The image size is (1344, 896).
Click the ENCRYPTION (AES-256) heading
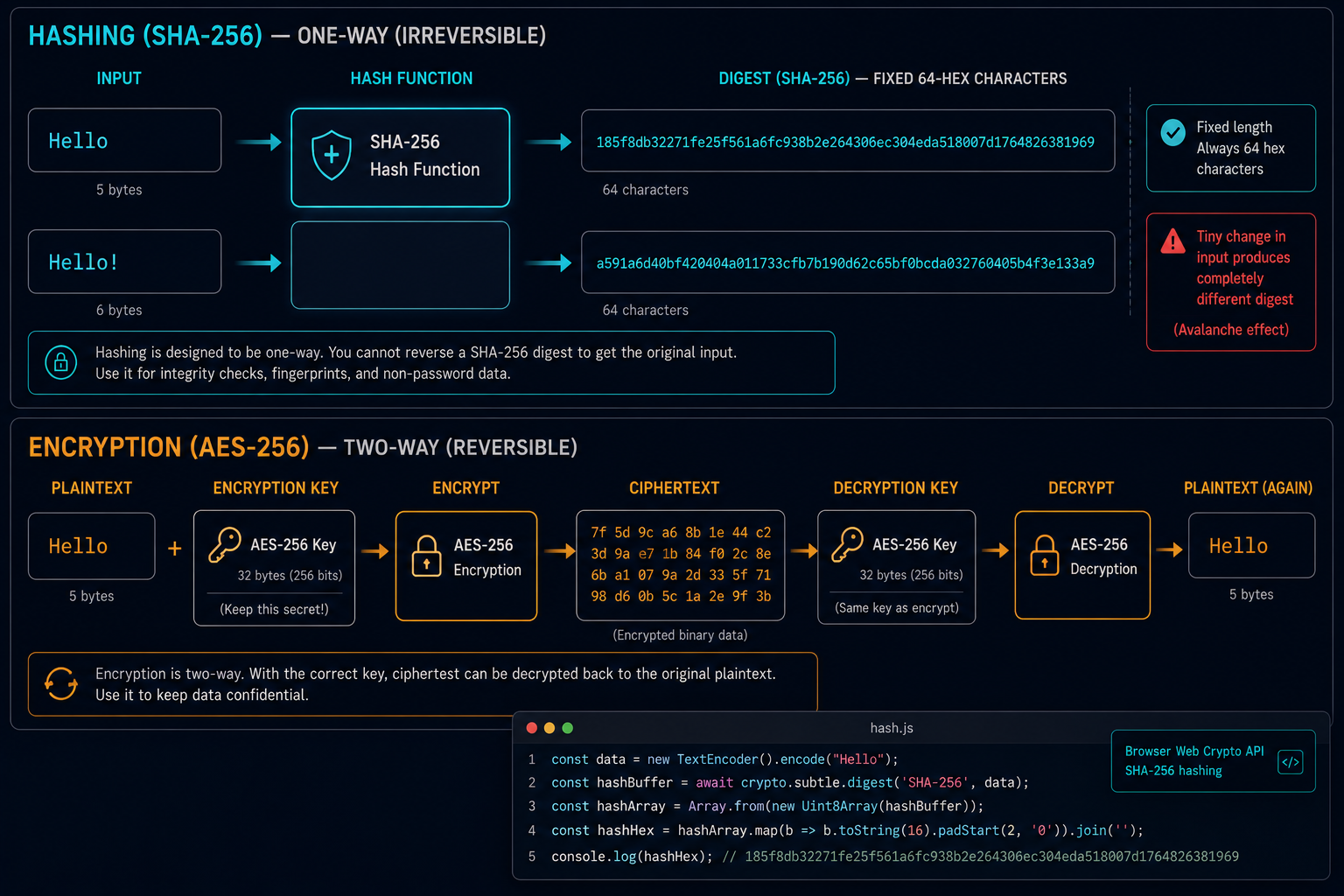pos(169,447)
